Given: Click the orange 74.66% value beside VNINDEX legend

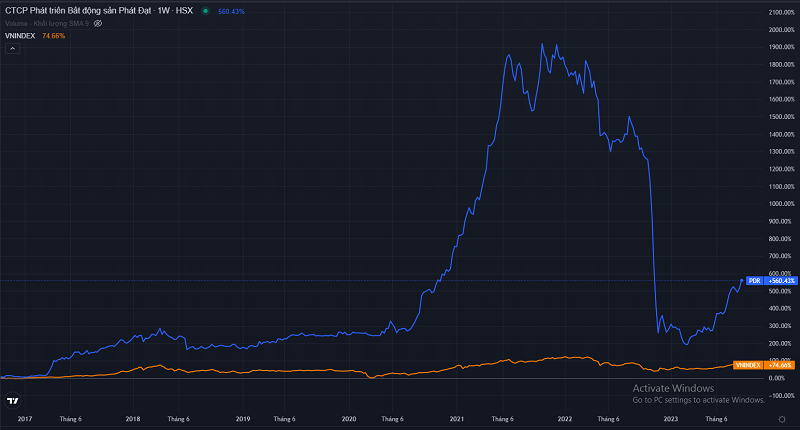Looking at the screenshot, I should pyautogui.click(x=54, y=35).
